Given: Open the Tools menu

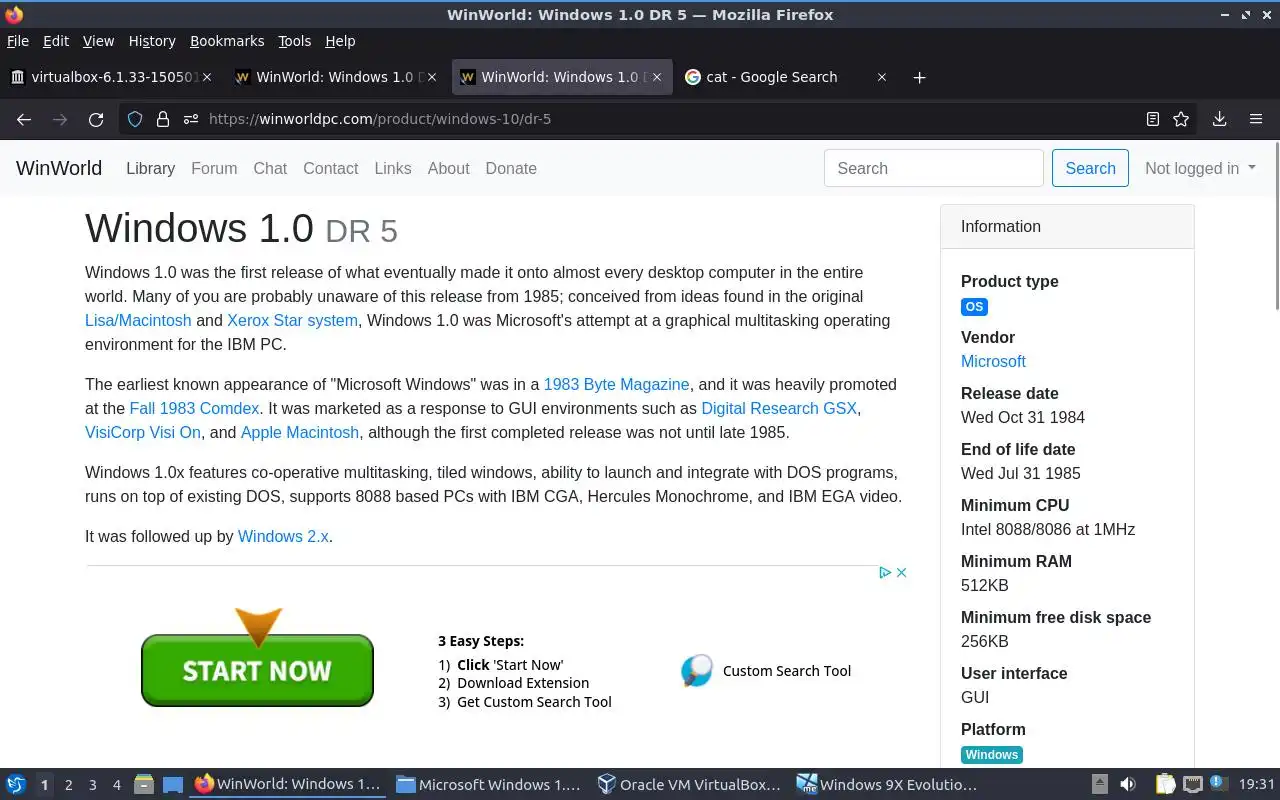Looking at the screenshot, I should pyautogui.click(x=294, y=41).
